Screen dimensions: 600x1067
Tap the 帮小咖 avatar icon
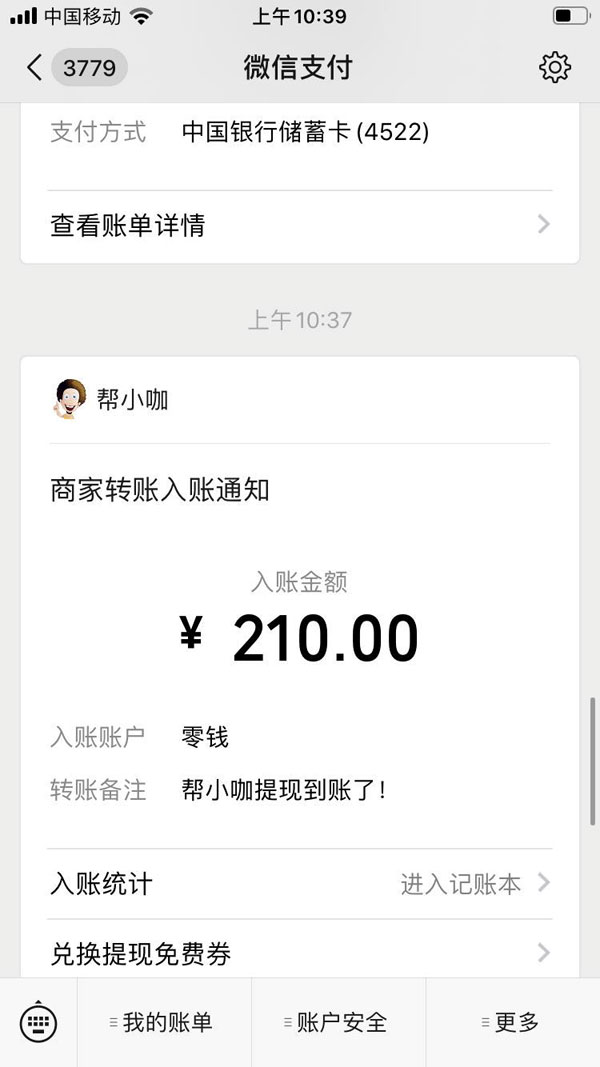[70, 399]
